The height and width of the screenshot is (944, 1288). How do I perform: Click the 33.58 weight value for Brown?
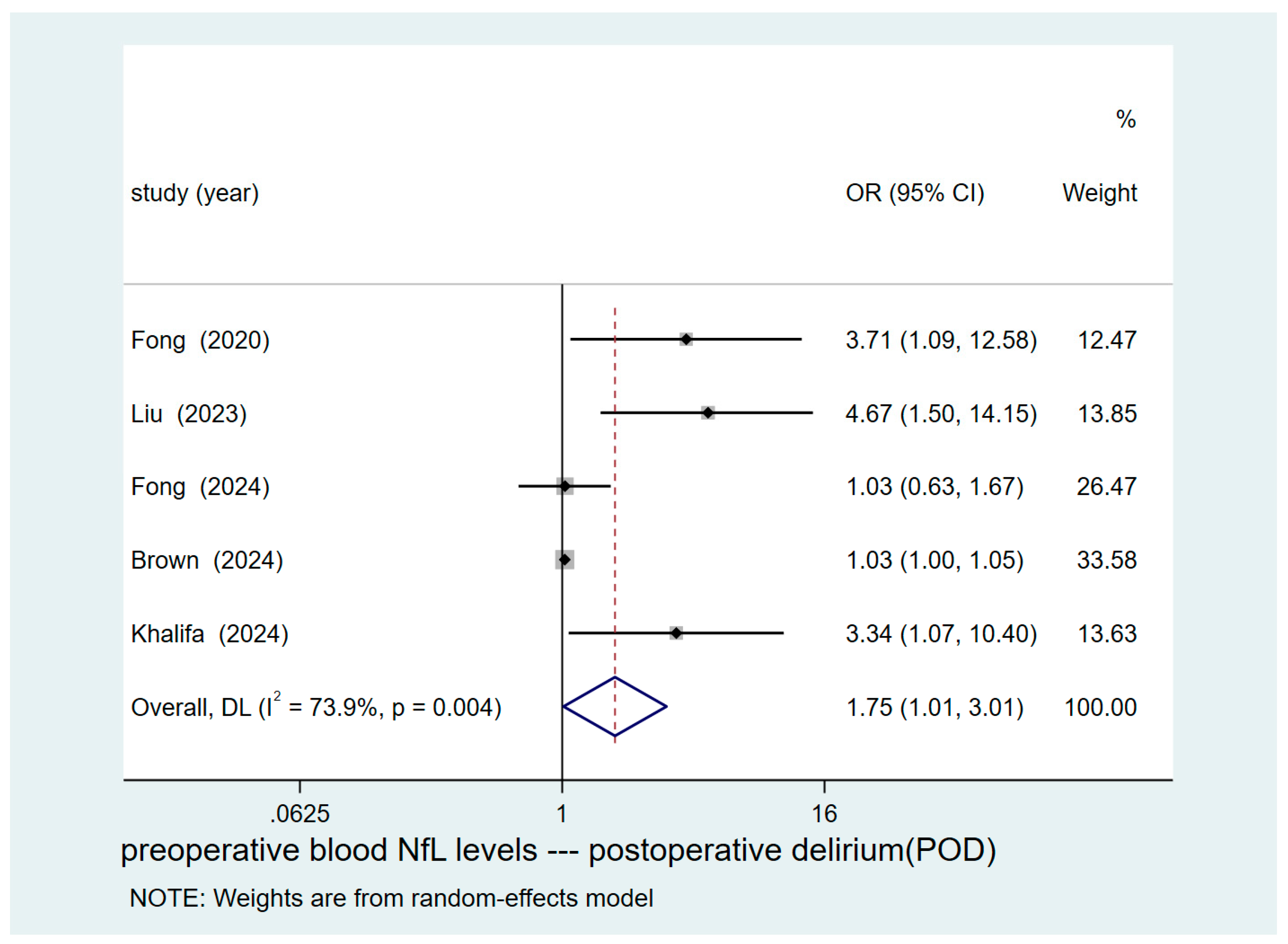pos(1106,561)
